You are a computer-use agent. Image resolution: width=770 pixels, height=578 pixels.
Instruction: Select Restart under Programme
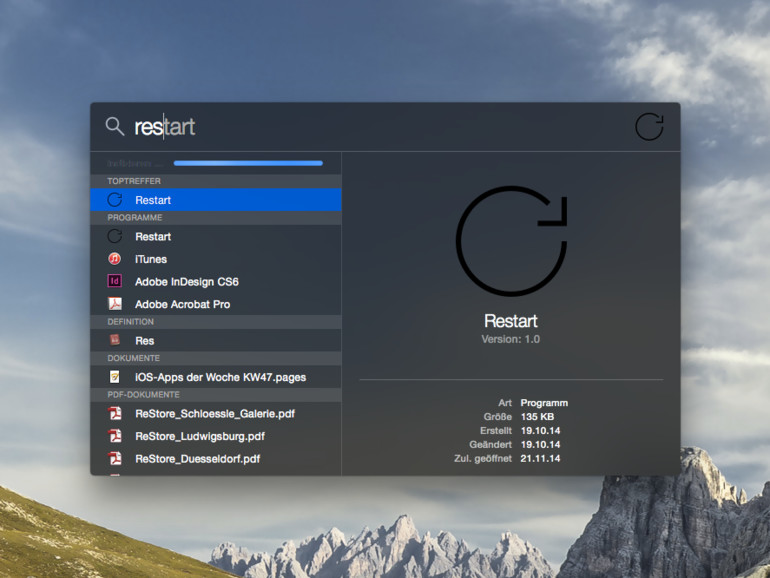[216, 236]
